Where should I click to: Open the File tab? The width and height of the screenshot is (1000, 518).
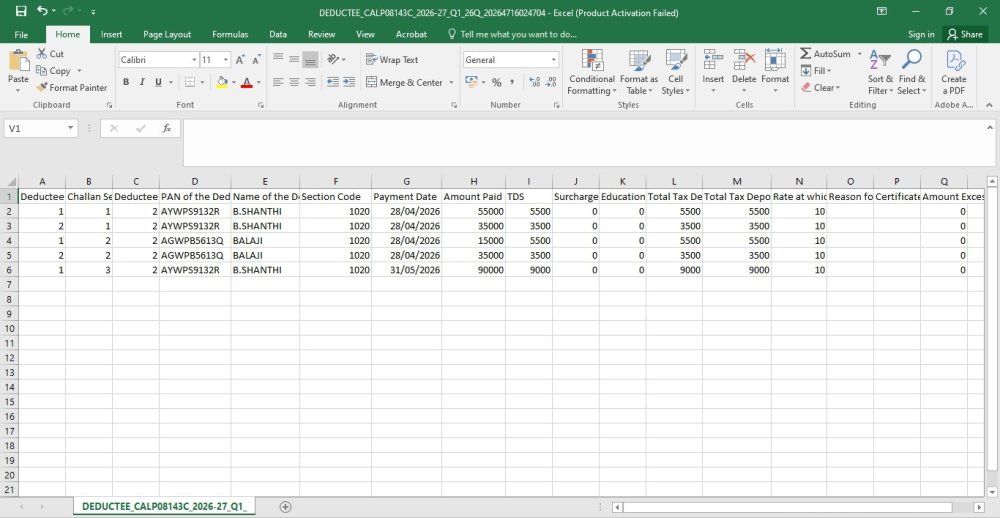coord(21,34)
